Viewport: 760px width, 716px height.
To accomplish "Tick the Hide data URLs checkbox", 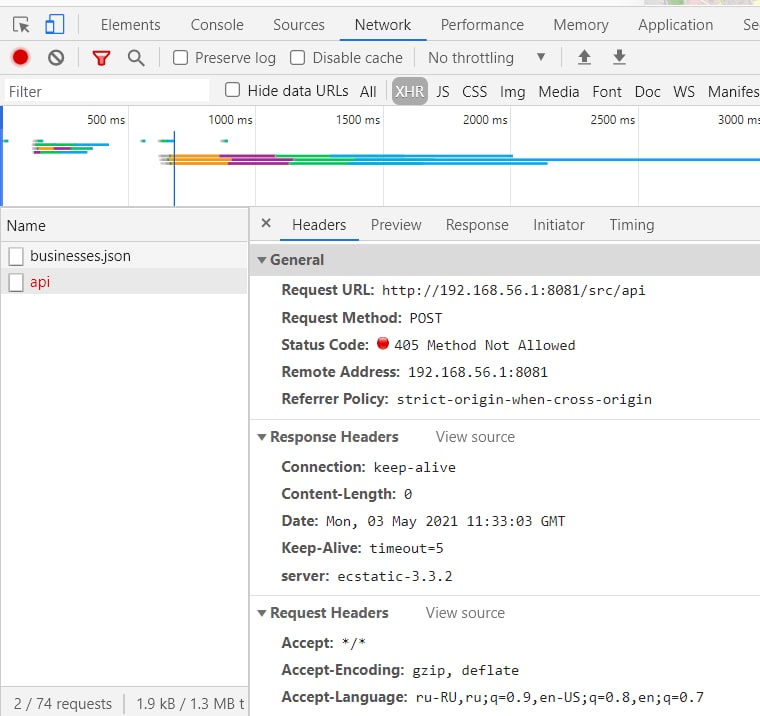I will pos(233,91).
